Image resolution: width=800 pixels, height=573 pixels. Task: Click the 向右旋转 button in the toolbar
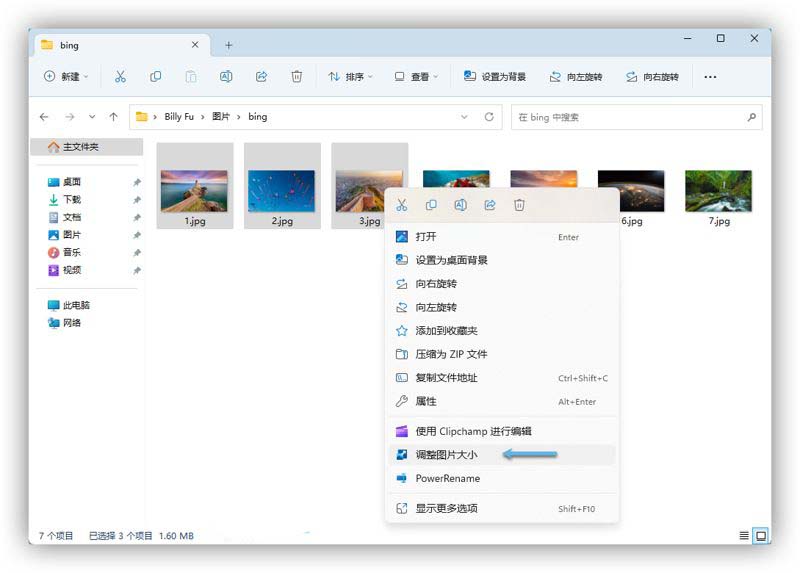coord(652,77)
